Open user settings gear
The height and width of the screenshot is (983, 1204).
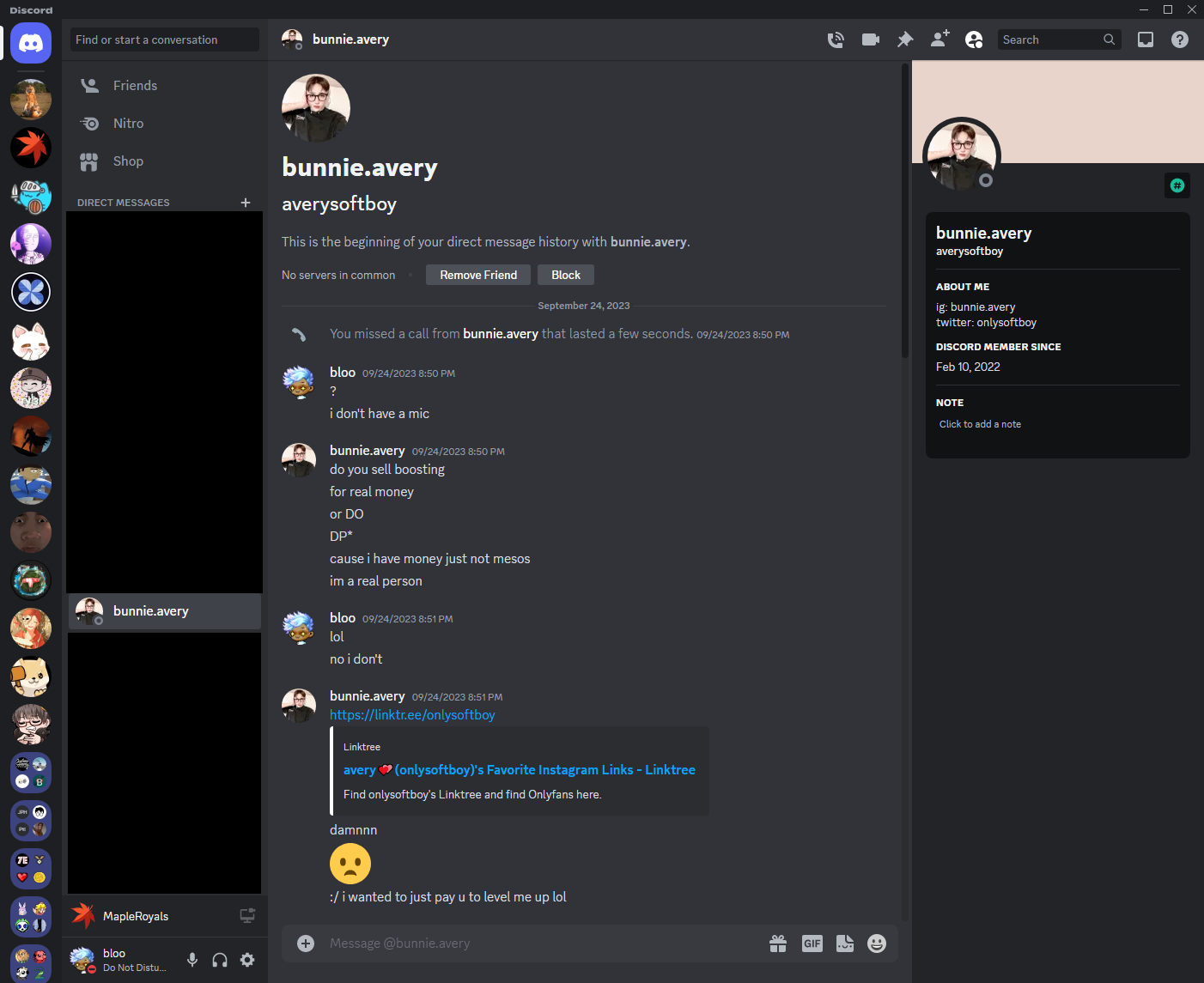(247, 960)
